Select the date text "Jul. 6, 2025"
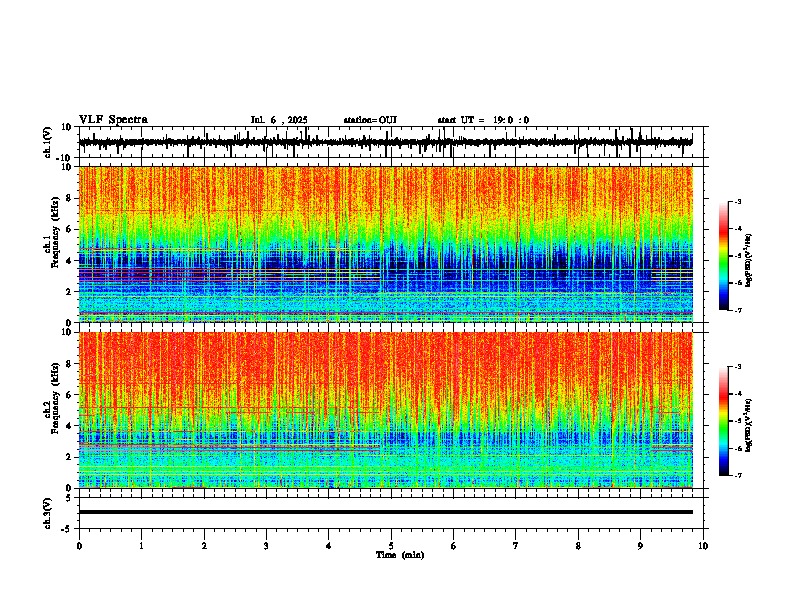This screenshot has height=612, width=792. [279, 120]
